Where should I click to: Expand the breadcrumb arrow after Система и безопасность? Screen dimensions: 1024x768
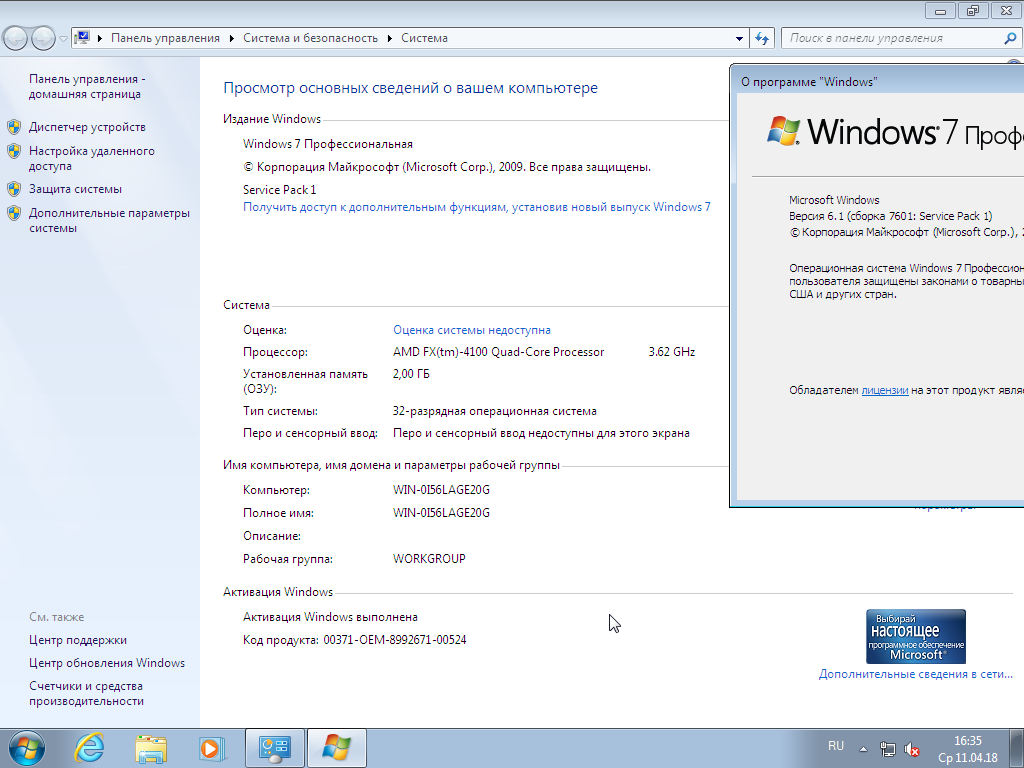coord(390,39)
